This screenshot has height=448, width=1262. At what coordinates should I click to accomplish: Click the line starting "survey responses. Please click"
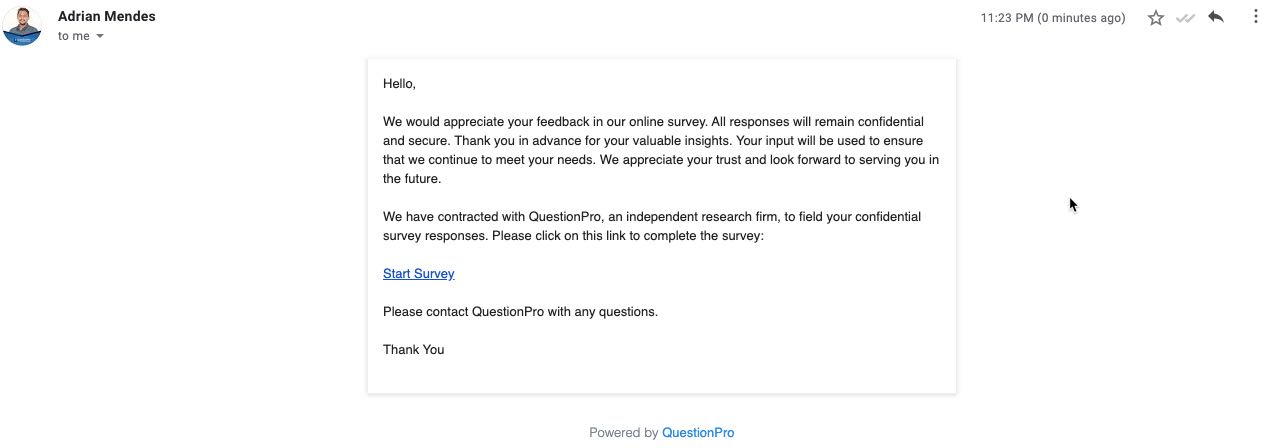point(573,236)
